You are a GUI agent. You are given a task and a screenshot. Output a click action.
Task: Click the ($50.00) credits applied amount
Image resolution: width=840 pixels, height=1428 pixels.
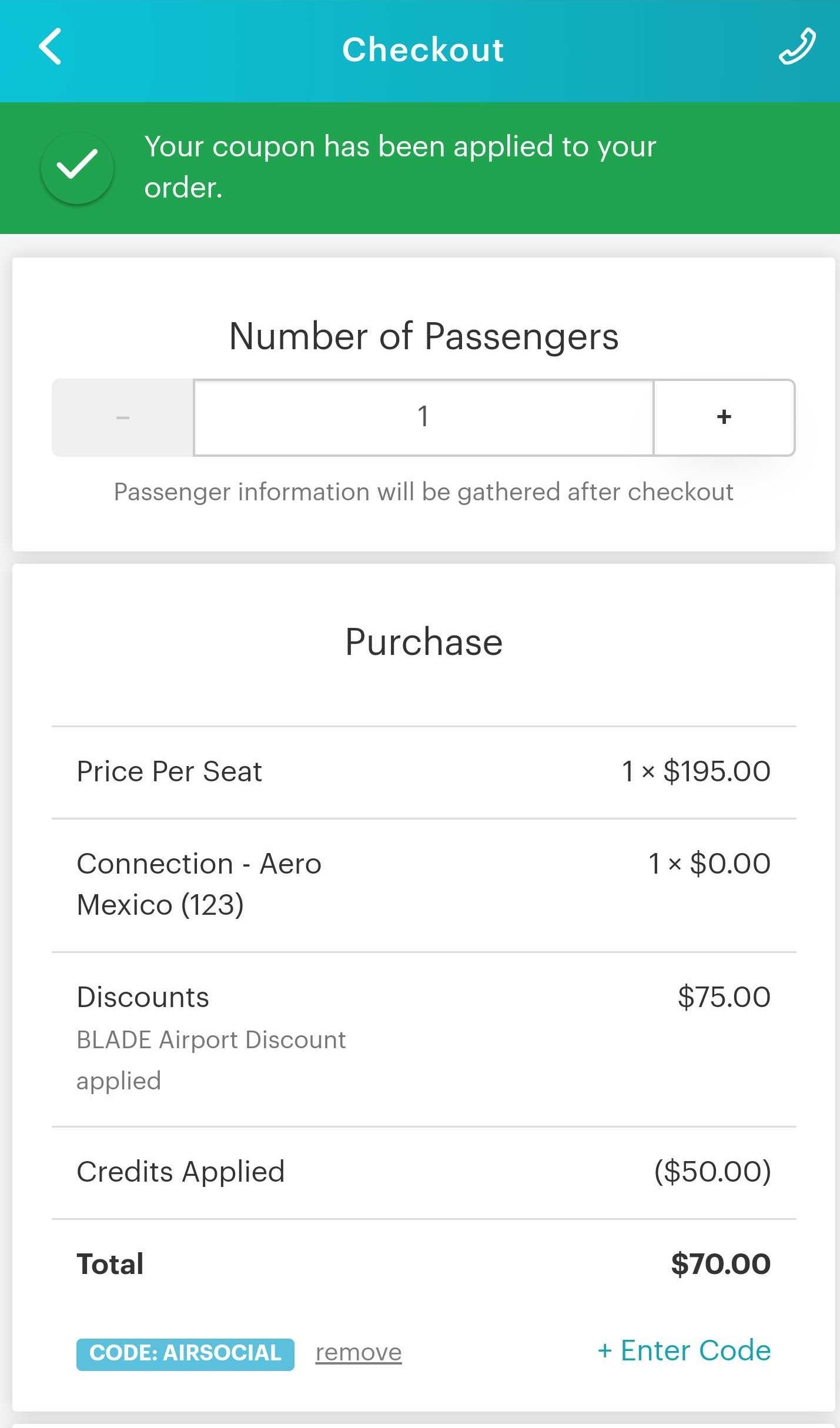pyautogui.click(x=712, y=1172)
